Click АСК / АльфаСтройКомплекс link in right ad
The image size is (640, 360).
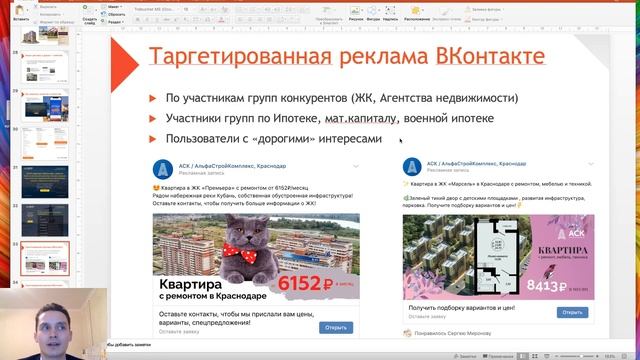click(x=476, y=163)
